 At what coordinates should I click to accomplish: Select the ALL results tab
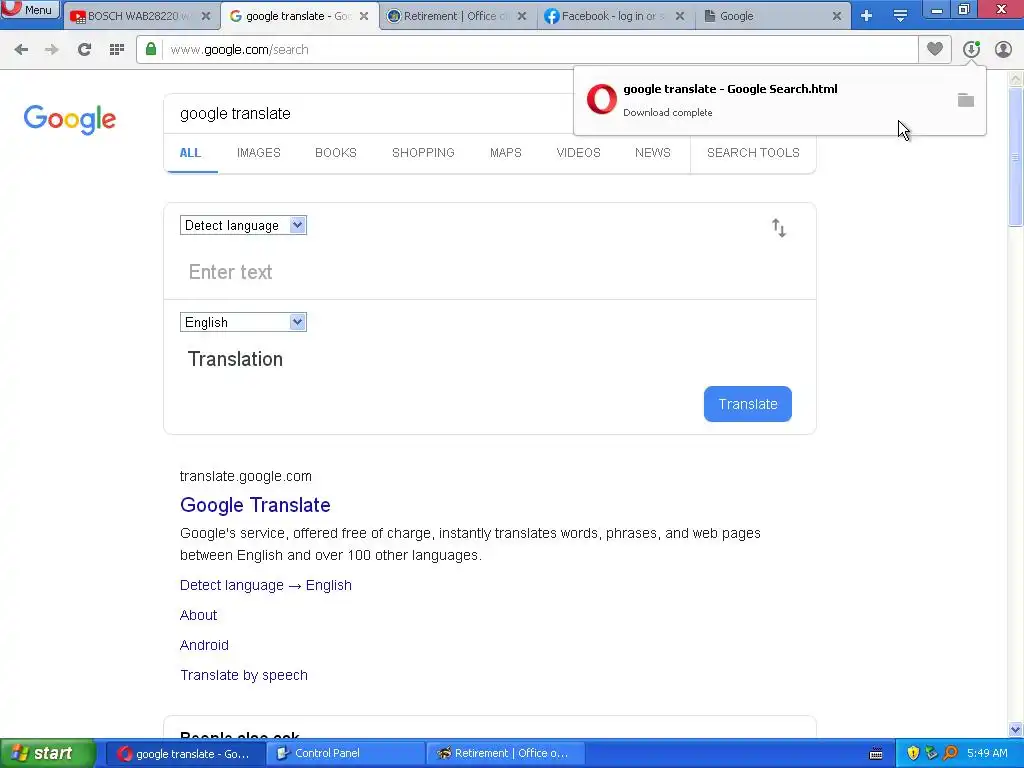pos(190,153)
